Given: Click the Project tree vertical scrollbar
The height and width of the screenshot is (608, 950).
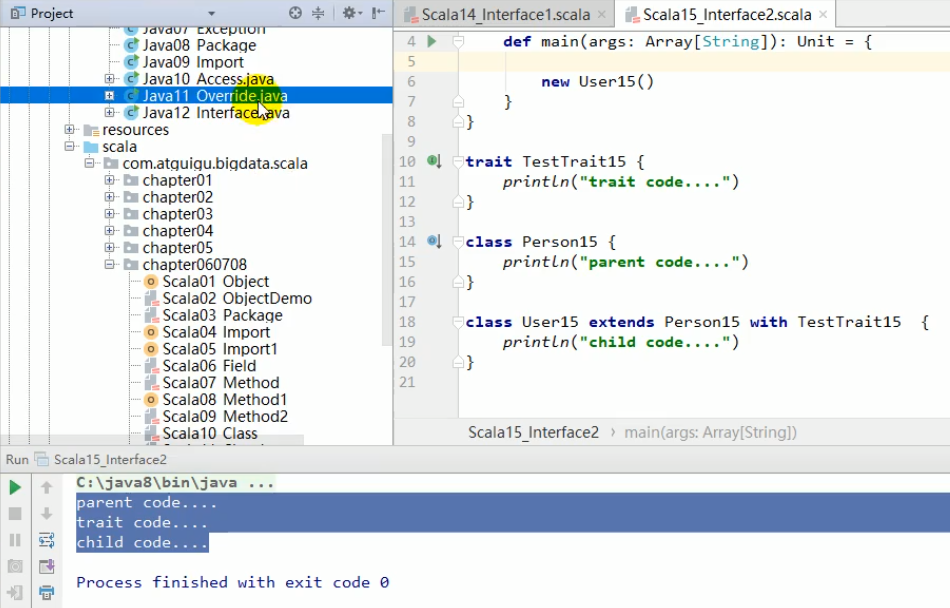Looking at the screenshot, I should (387, 239).
